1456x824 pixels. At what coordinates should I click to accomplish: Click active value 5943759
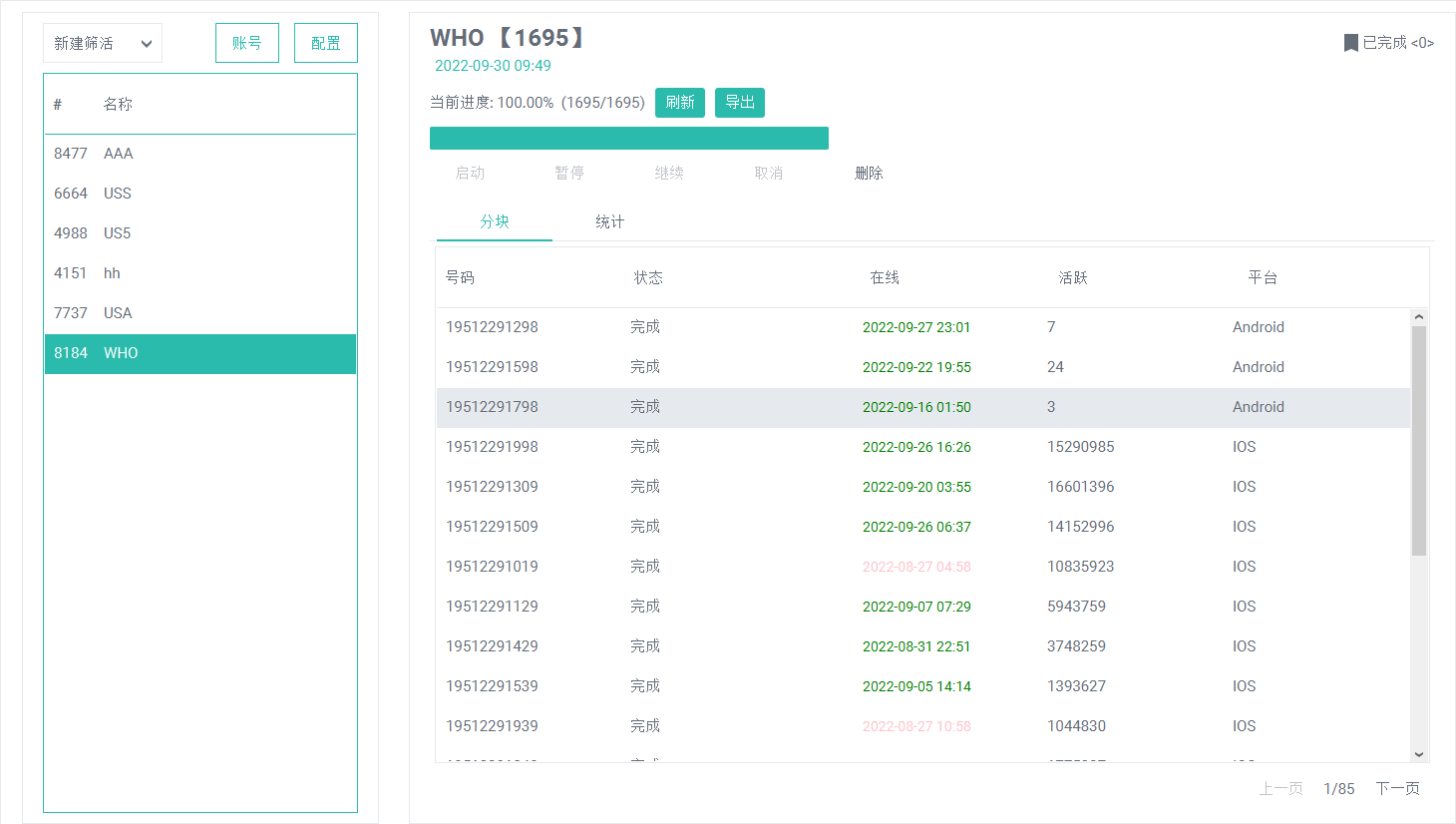(1076, 607)
